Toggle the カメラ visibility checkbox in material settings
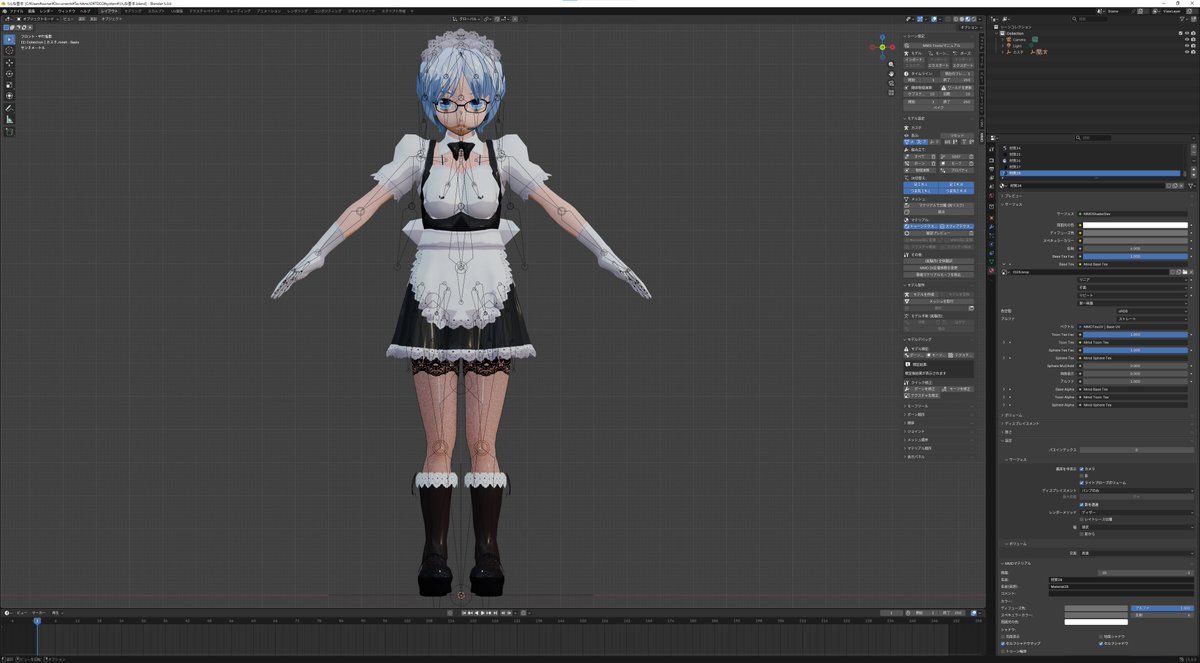 click(x=1083, y=468)
